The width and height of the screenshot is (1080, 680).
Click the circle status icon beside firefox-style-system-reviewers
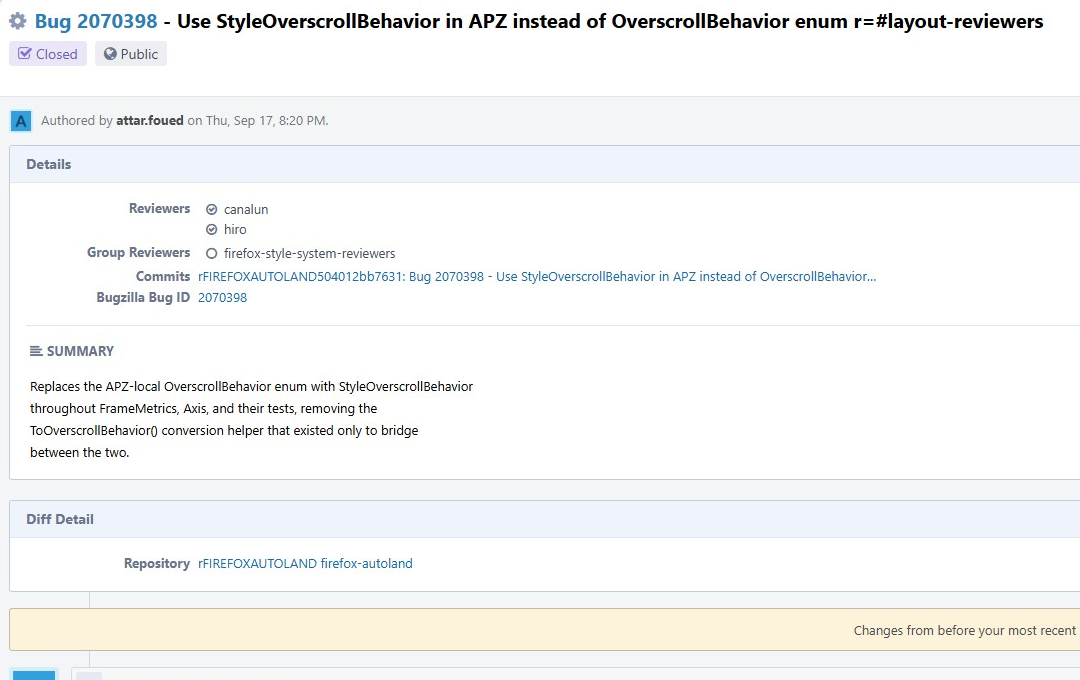pos(211,254)
